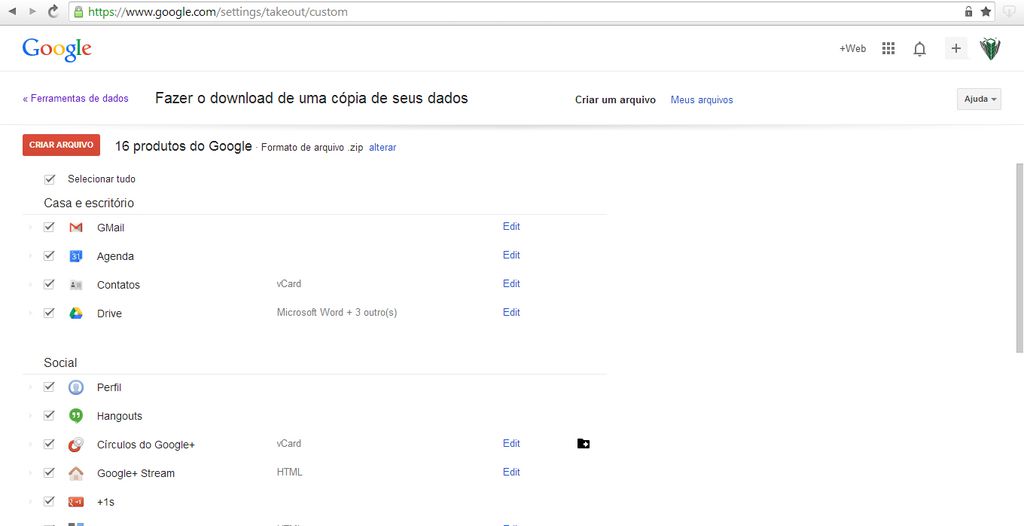Viewport: 1024px width, 526px height.
Task: Expand the Contatos row arrow
Action: [30, 285]
